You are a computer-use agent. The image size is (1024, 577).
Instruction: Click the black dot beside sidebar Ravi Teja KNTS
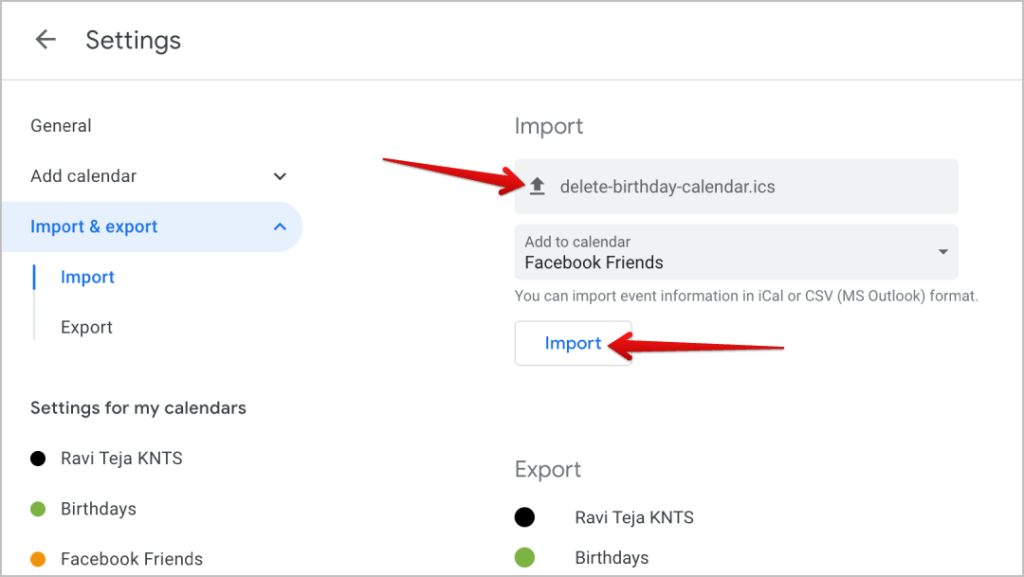(x=38, y=458)
